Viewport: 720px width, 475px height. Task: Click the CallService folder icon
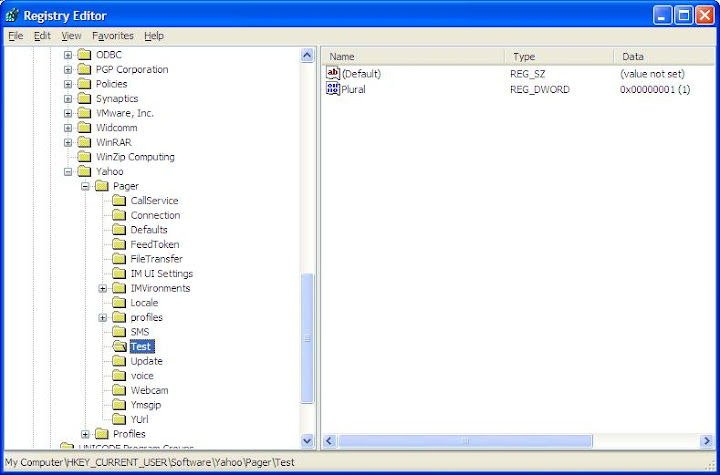point(119,201)
